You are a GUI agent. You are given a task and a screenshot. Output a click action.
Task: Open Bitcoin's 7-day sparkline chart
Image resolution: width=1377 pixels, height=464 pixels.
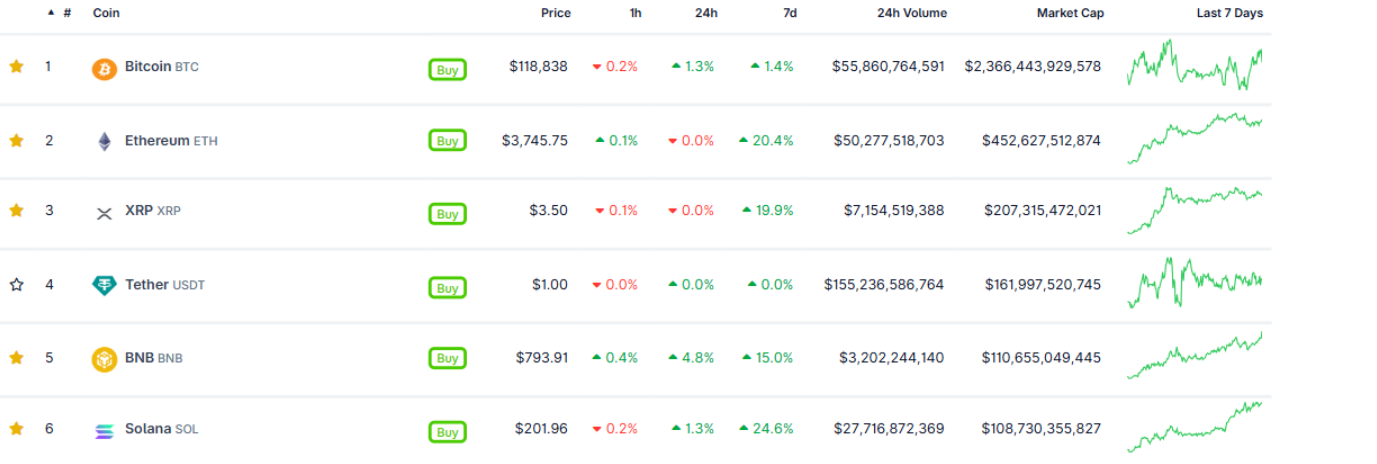(1194, 65)
